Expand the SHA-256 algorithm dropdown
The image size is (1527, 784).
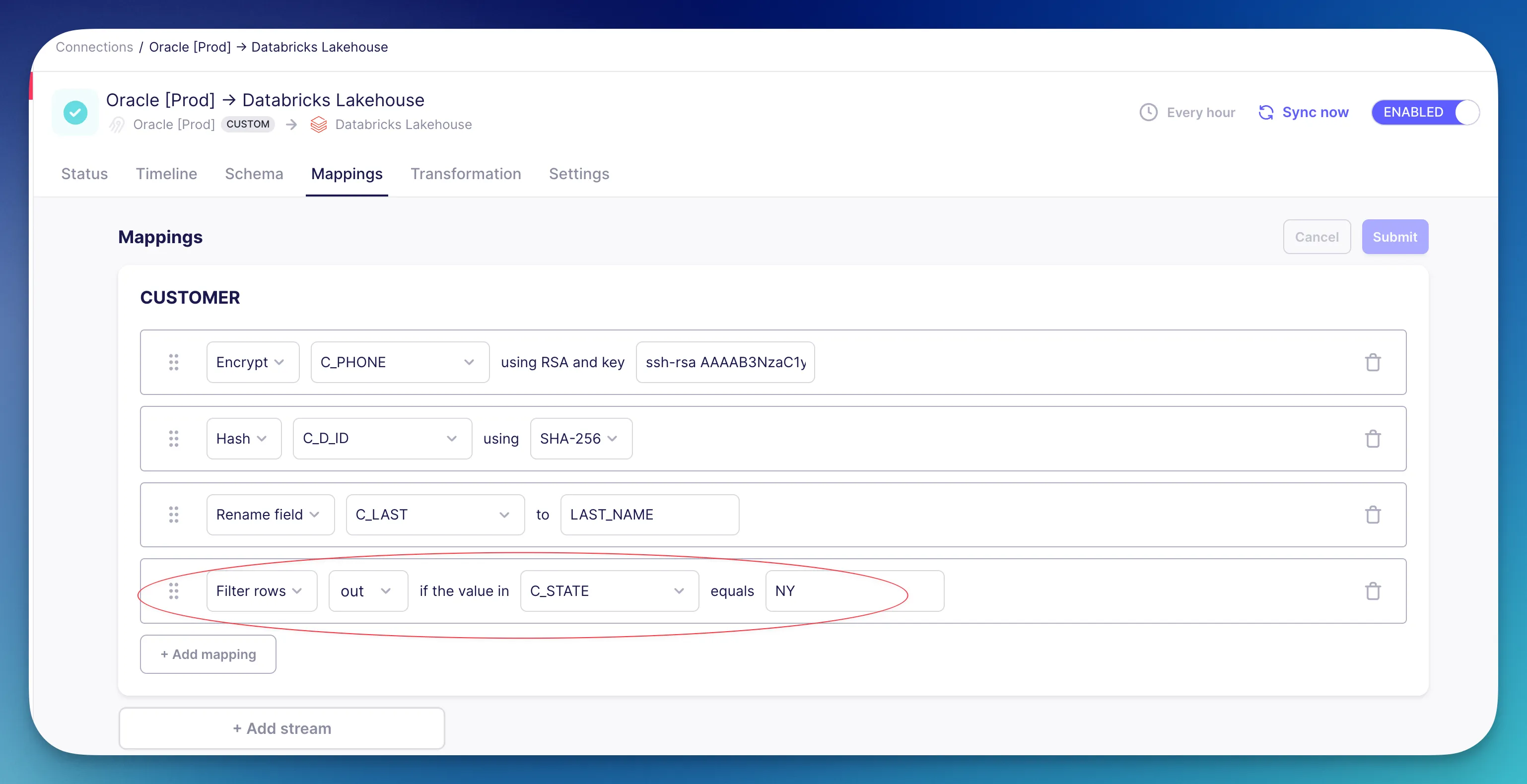(x=580, y=439)
